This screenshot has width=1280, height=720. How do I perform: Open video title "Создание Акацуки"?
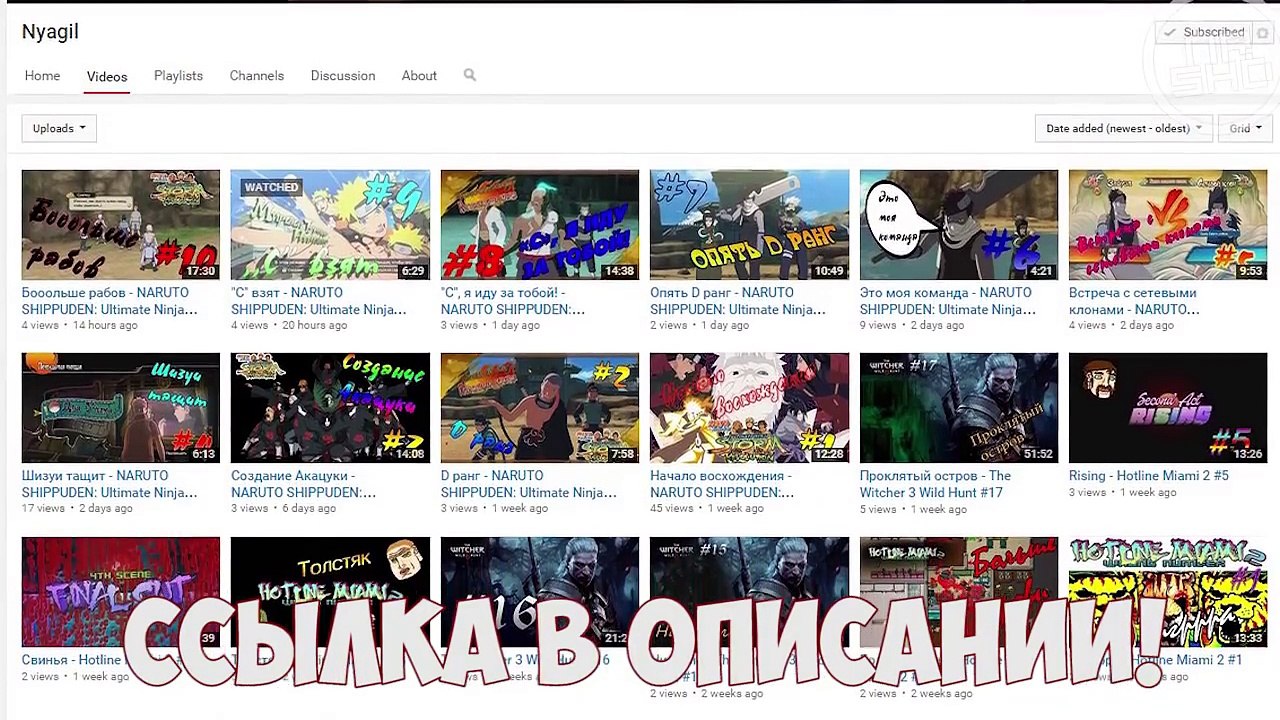[304, 484]
